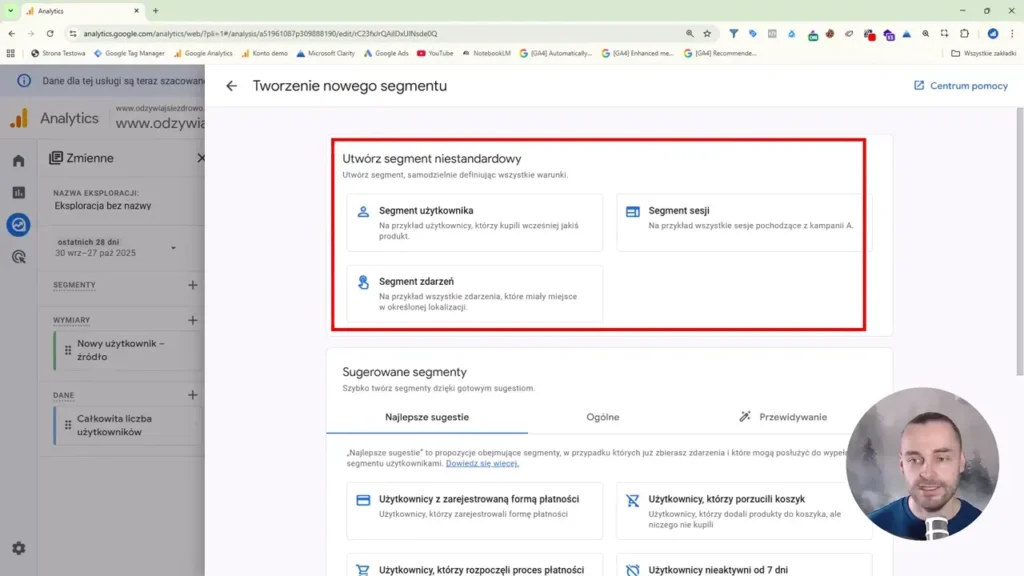Select Nowy użytkownik – źródło dimension
1024x576 pixels.
coord(129,351)
